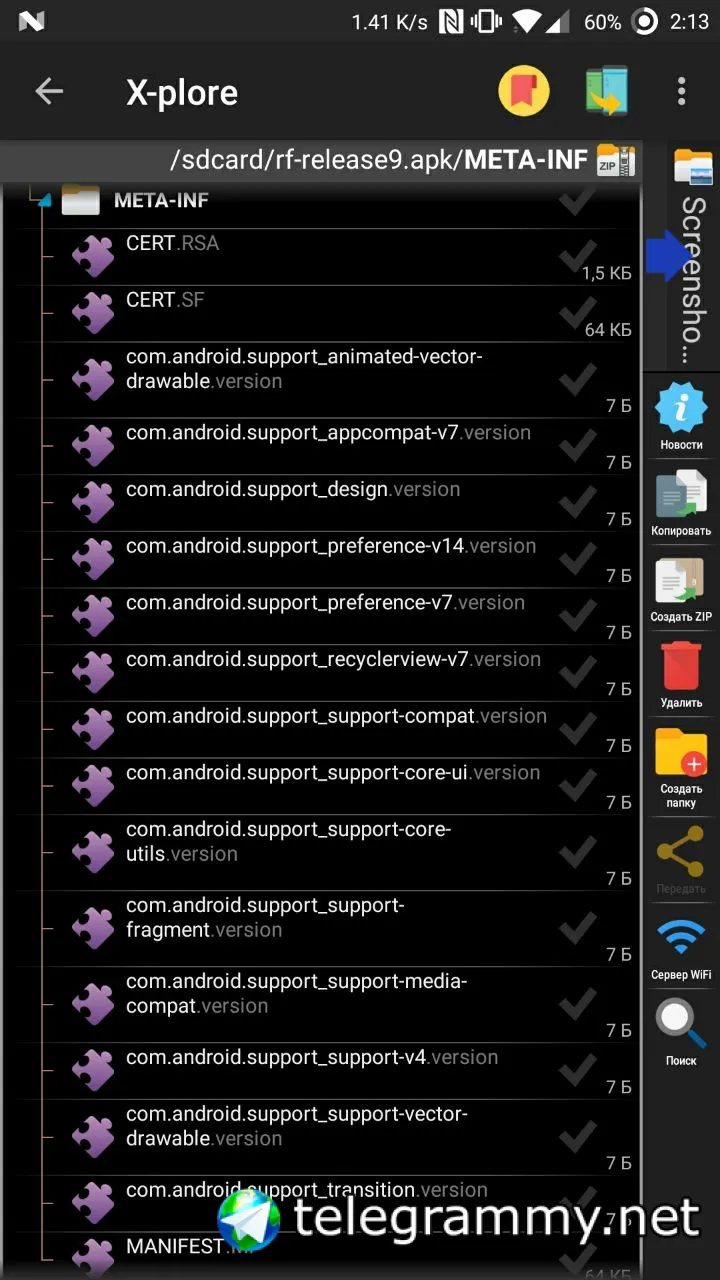Tap the red Удалить trash icon
The height and width of the screenshot is (1280, 720).
pos(681,666)
